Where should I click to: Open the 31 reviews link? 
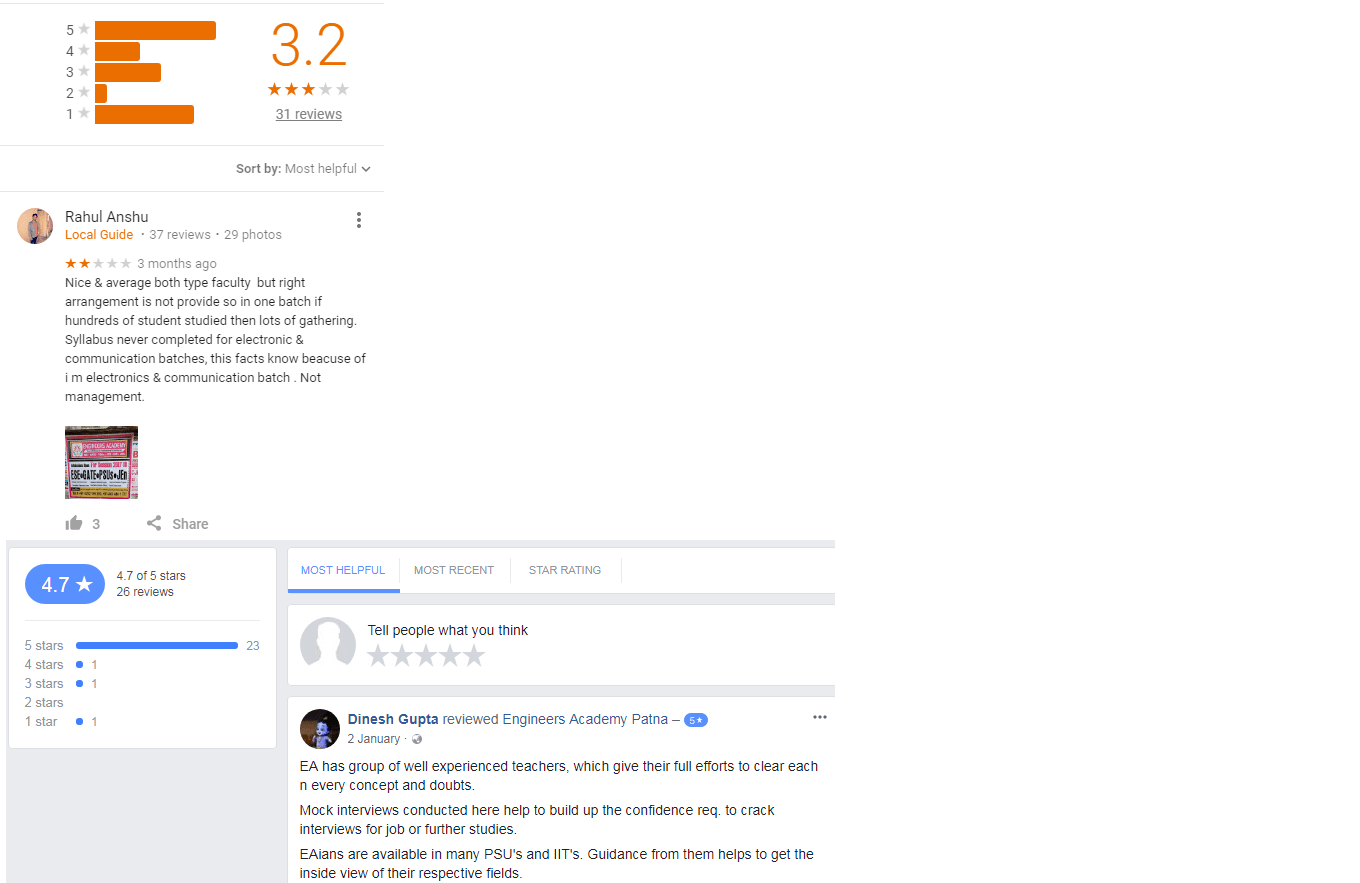[309, 114]
